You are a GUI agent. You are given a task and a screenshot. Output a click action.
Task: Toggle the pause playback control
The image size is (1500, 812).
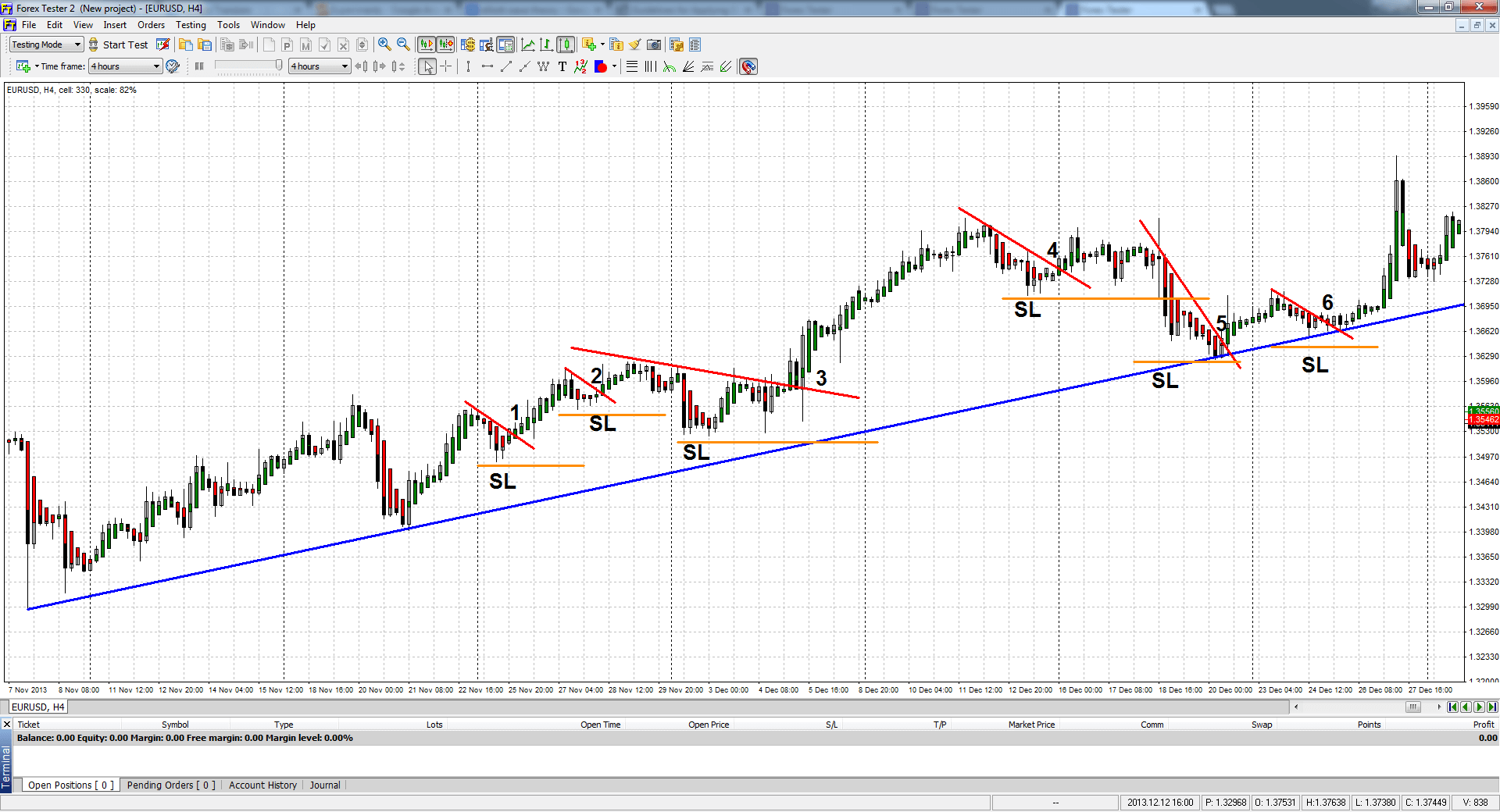pyautogui.click(x=200, y=66)
